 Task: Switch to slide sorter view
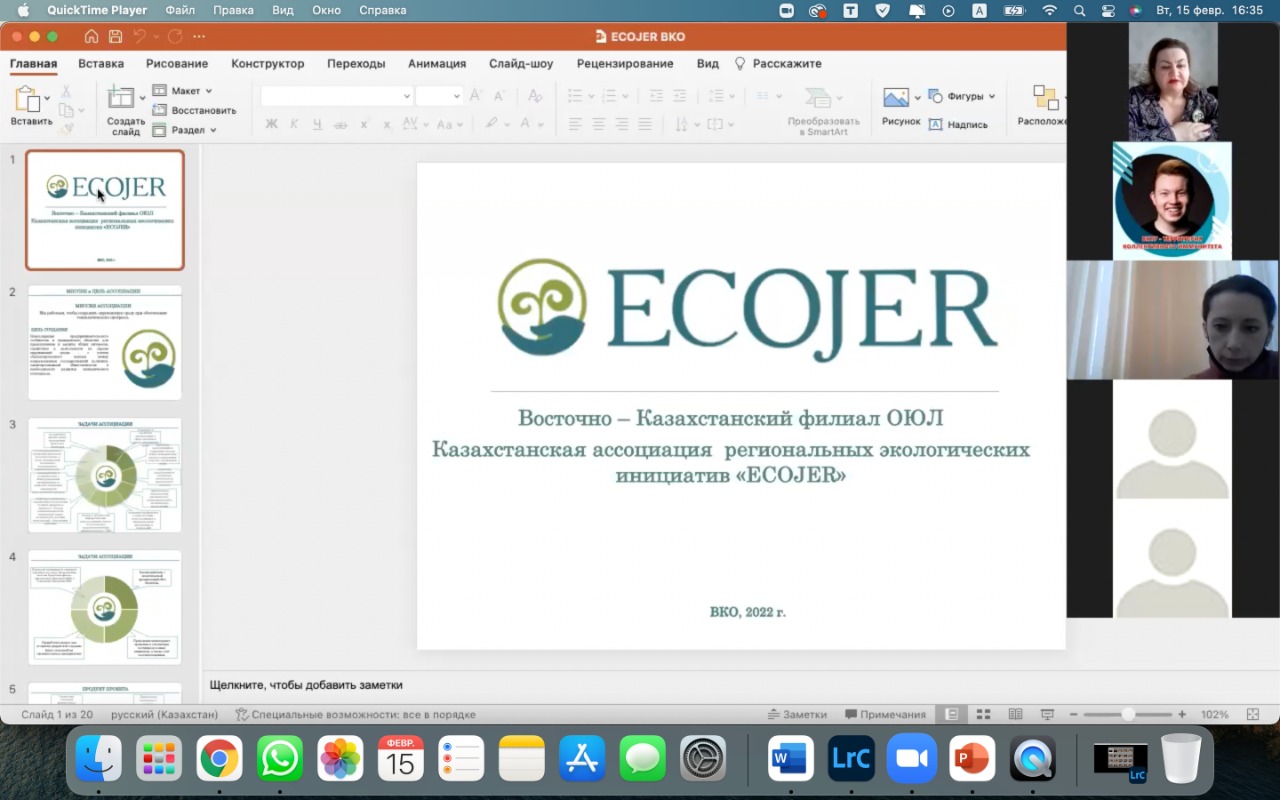983,715
